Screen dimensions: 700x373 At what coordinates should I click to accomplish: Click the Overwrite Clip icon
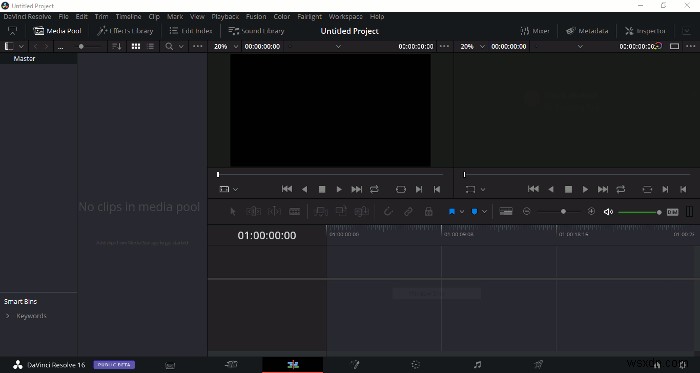[x=341, y=211]
